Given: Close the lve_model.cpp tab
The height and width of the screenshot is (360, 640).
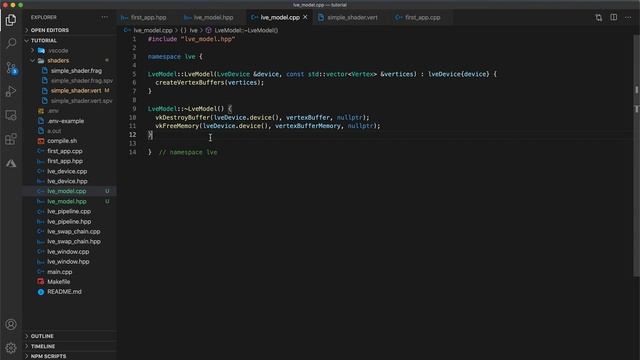Looking at the screenshot, I should (305, 17).
